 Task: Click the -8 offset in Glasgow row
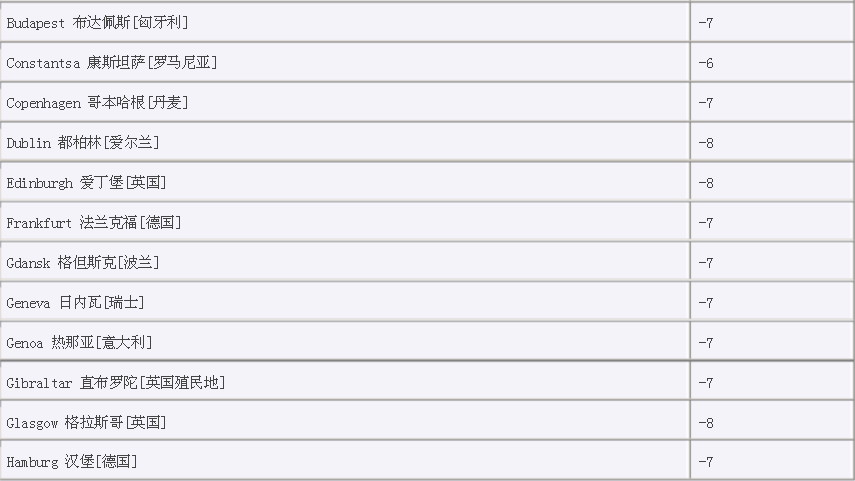[x=706, y=422]
